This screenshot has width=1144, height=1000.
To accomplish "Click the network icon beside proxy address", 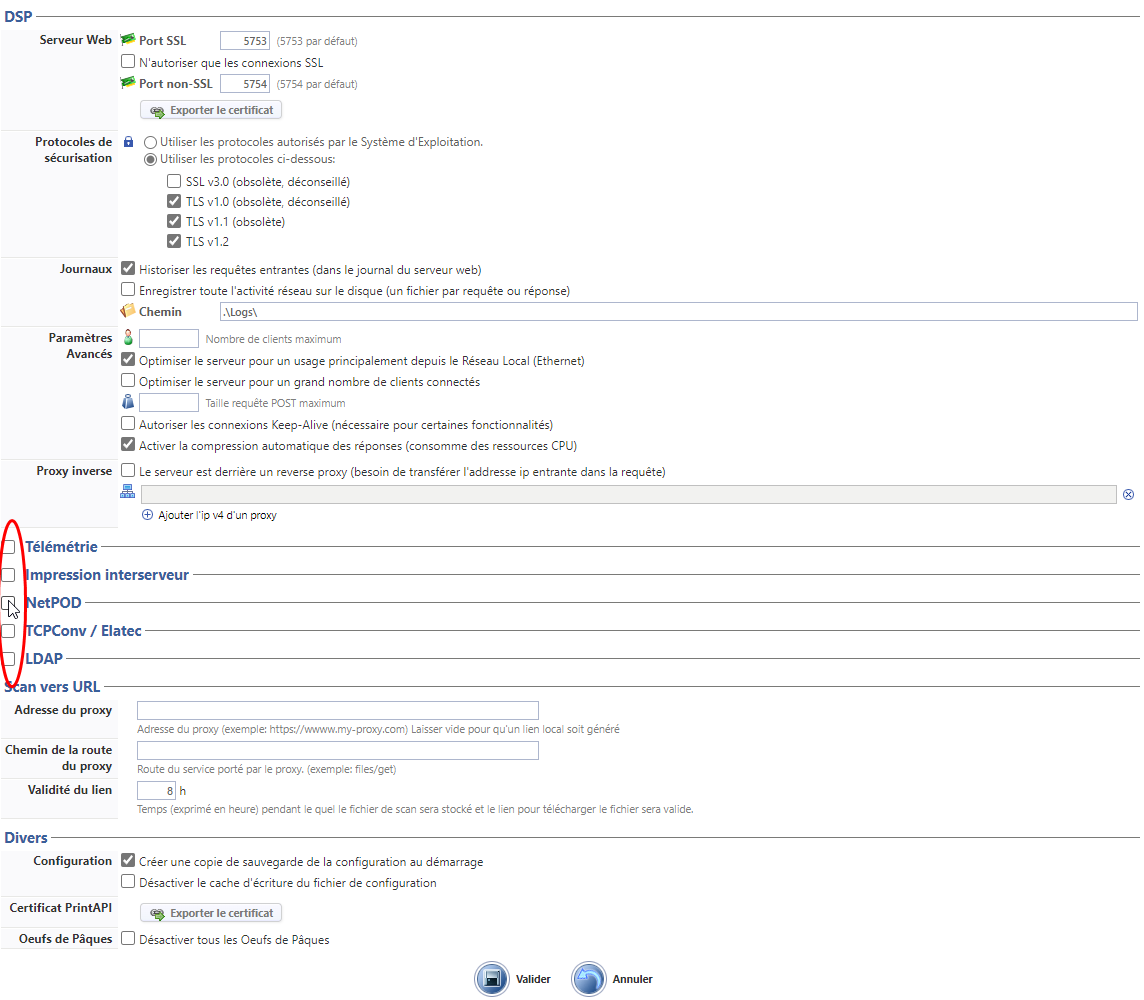I will (128, 491).
